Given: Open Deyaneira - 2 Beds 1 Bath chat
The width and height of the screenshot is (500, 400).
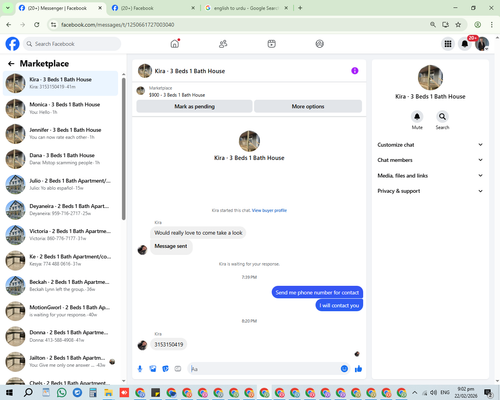Looking at the screenshot, I should click(x=60, y=210).
